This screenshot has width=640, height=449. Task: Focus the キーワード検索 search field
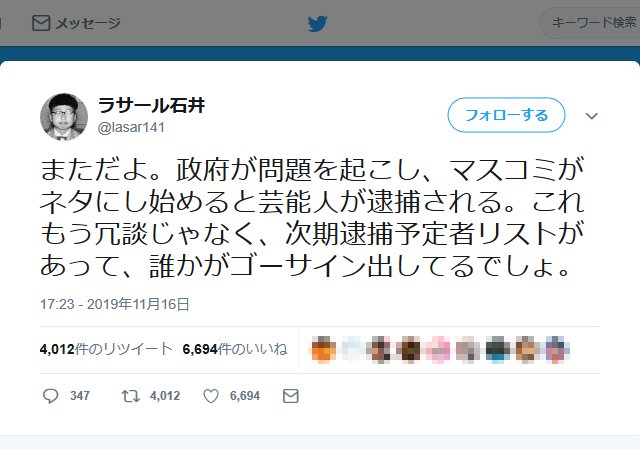click(590, 23)
